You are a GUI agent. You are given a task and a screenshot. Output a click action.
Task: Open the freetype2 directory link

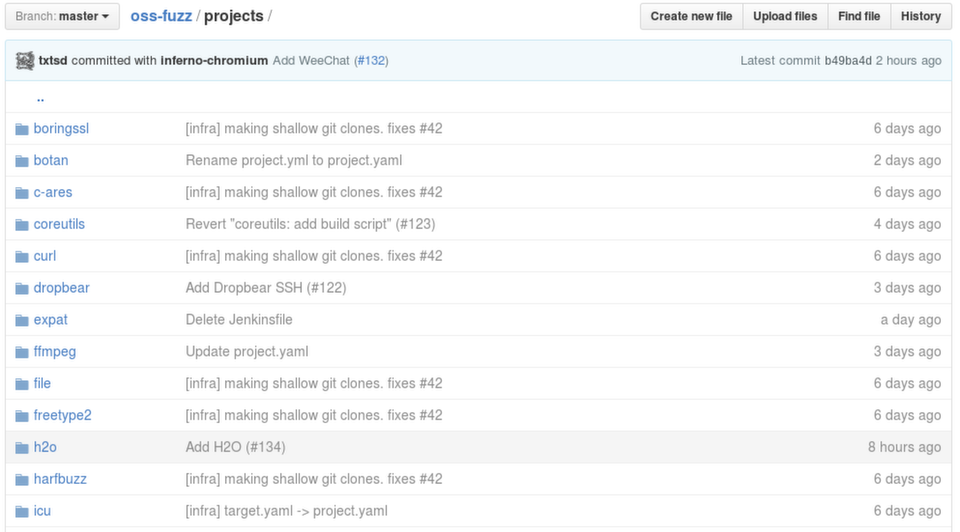pos(62,415)
